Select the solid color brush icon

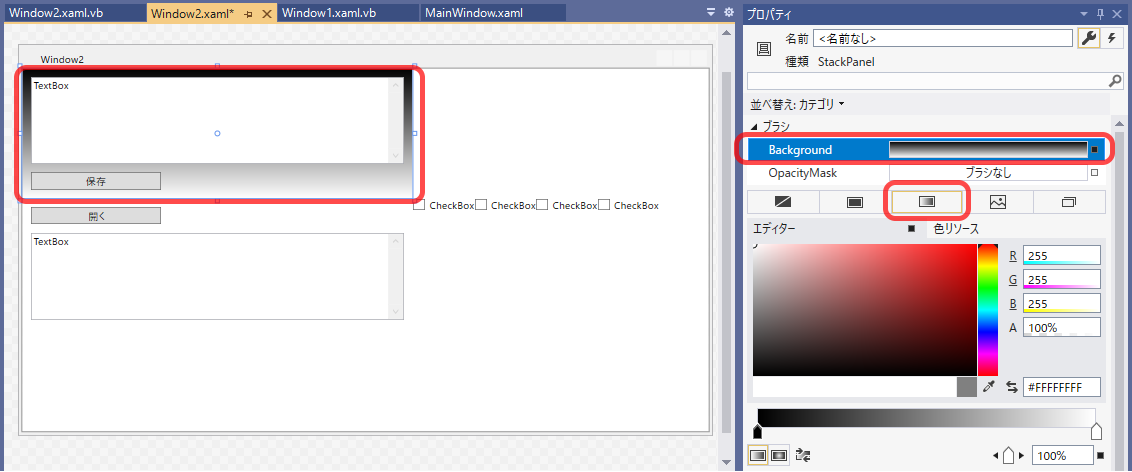(855, 202)
